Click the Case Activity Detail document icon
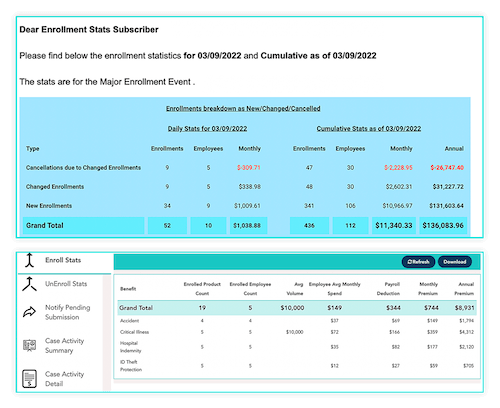The image size is (500, 408). click(x=29, y=379)
